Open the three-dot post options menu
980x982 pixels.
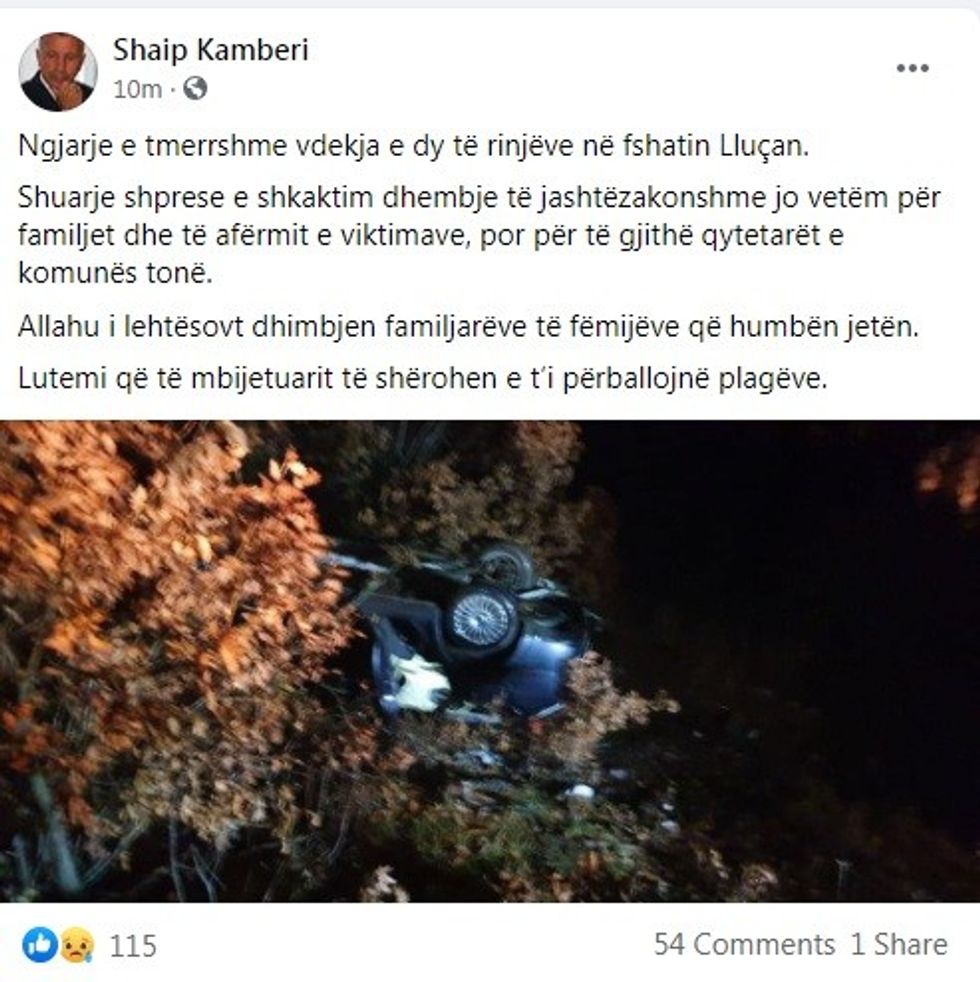coord(912,68)
